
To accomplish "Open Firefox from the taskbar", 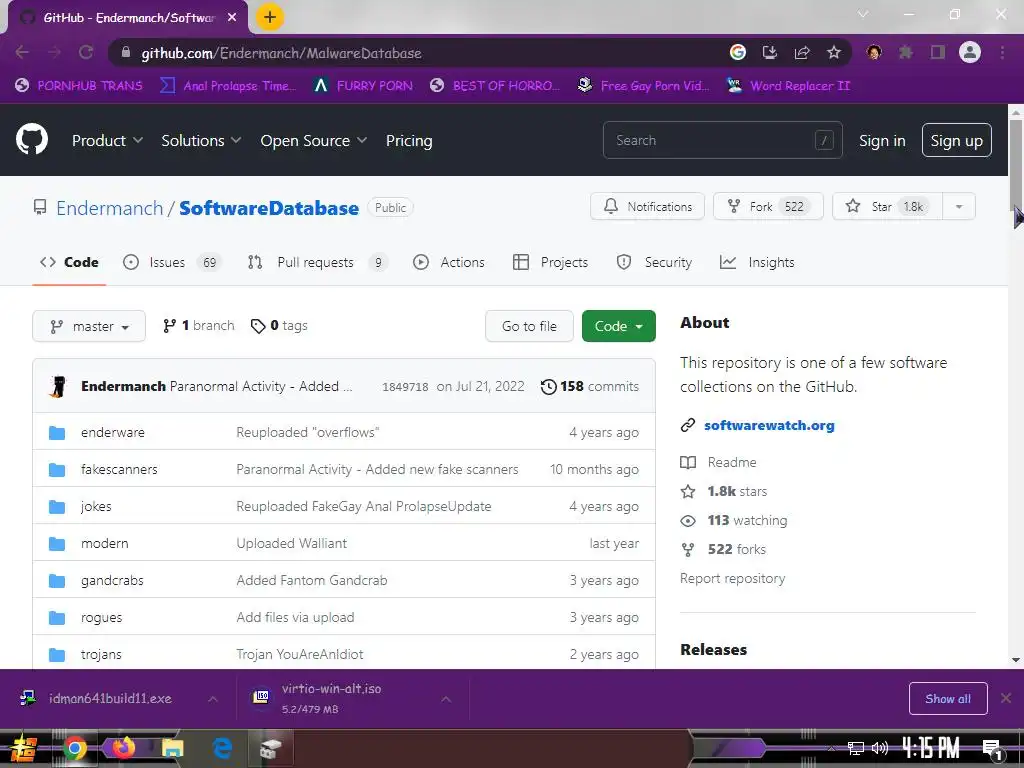I will pos(122,747).
